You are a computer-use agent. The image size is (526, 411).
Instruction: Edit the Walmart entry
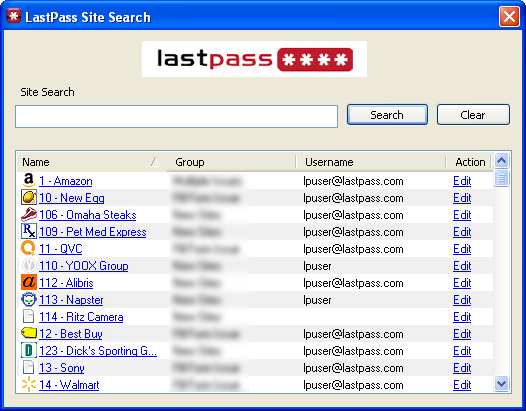click(x=462, y=385)
